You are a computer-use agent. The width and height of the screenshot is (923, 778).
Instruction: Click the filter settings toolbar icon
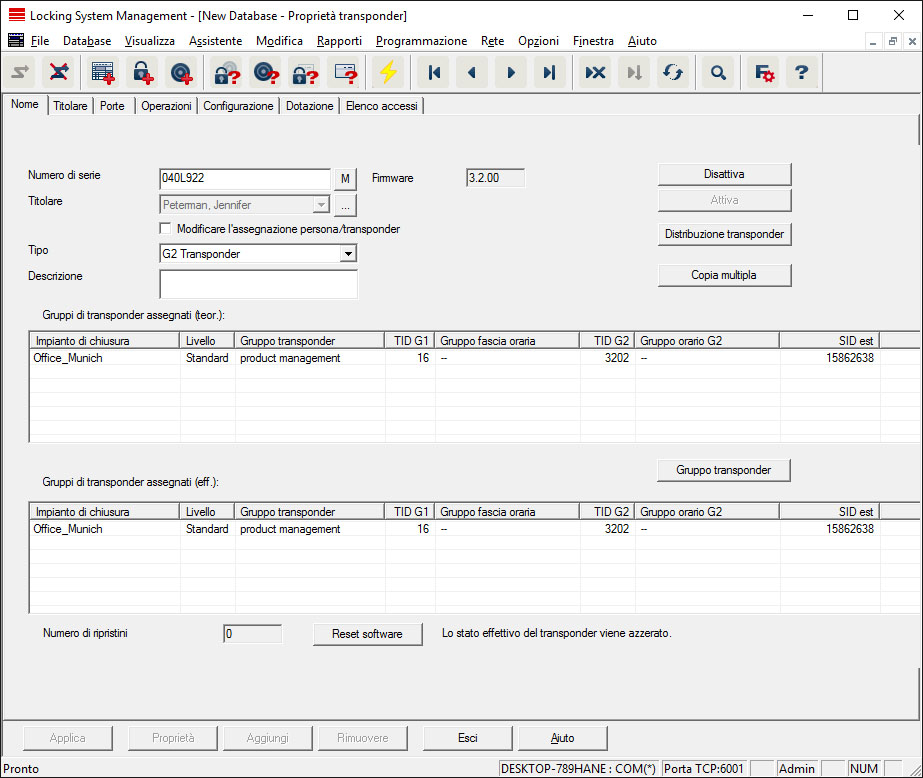[764, 73]
